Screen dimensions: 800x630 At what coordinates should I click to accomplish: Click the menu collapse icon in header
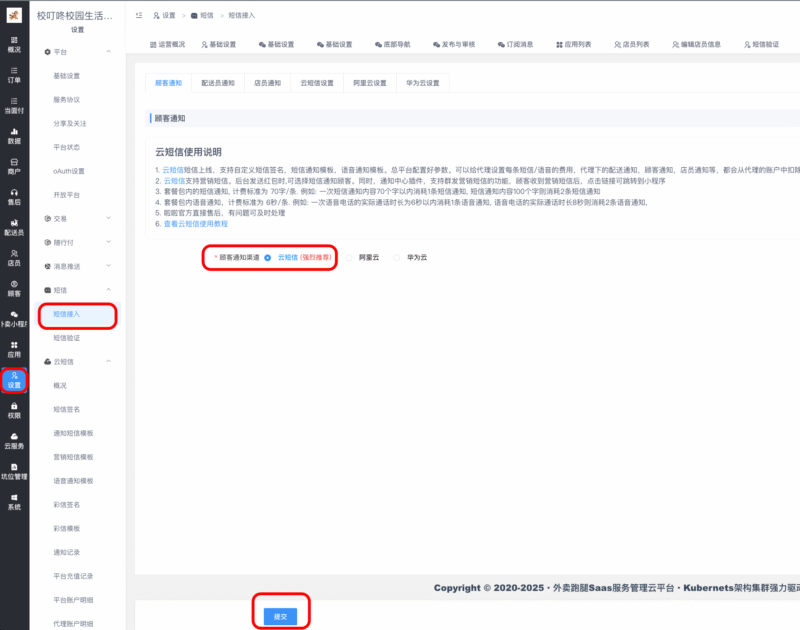point(138,16)
